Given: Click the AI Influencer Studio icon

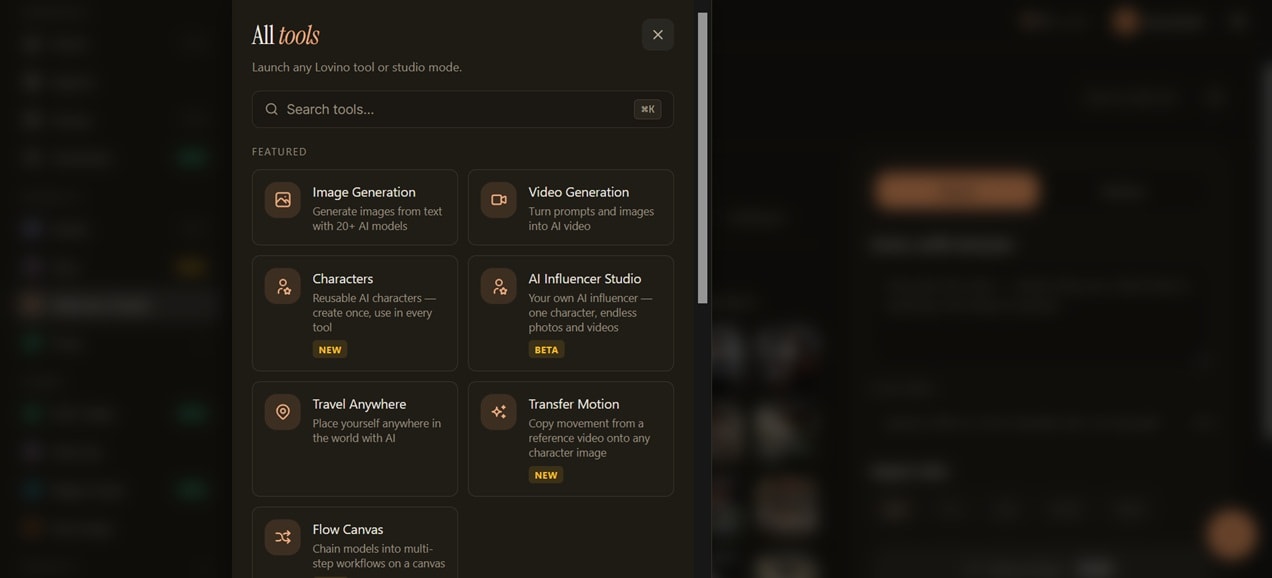Looking at the screenshot, I should pyautogui.click(x=499, y=287).
